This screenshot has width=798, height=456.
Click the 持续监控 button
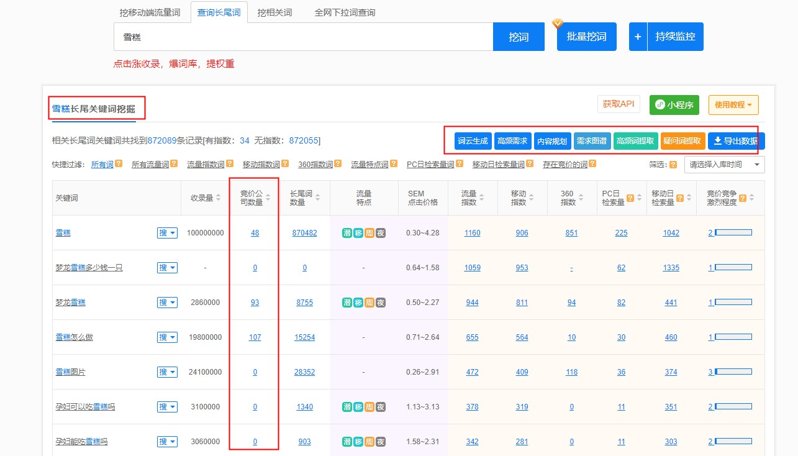[x=675, y=37]
